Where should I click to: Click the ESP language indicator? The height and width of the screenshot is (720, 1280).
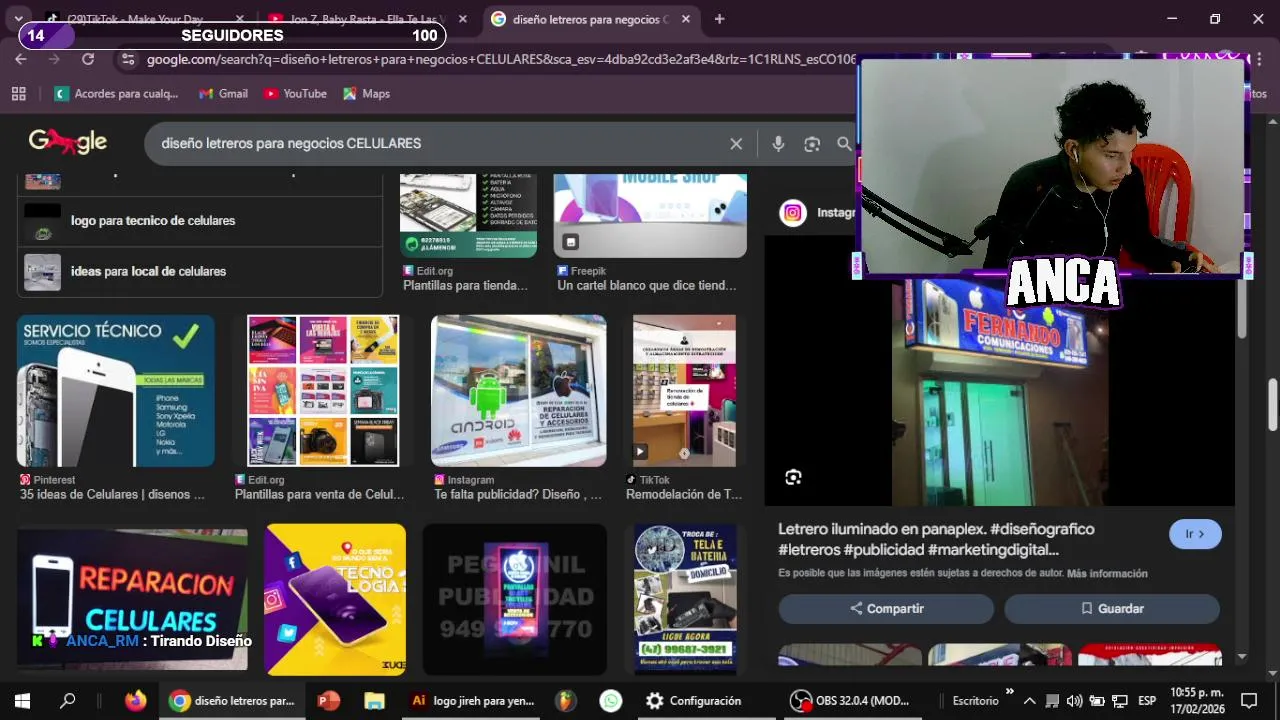1147,701
